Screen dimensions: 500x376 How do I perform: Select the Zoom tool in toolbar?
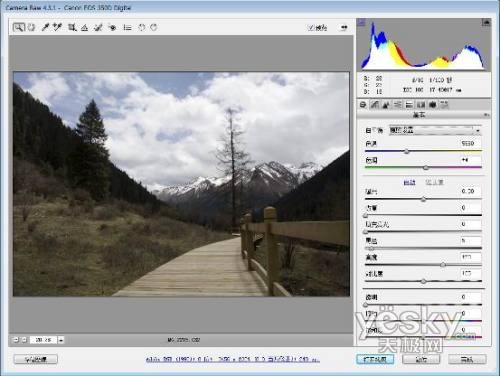click(19, 27)
